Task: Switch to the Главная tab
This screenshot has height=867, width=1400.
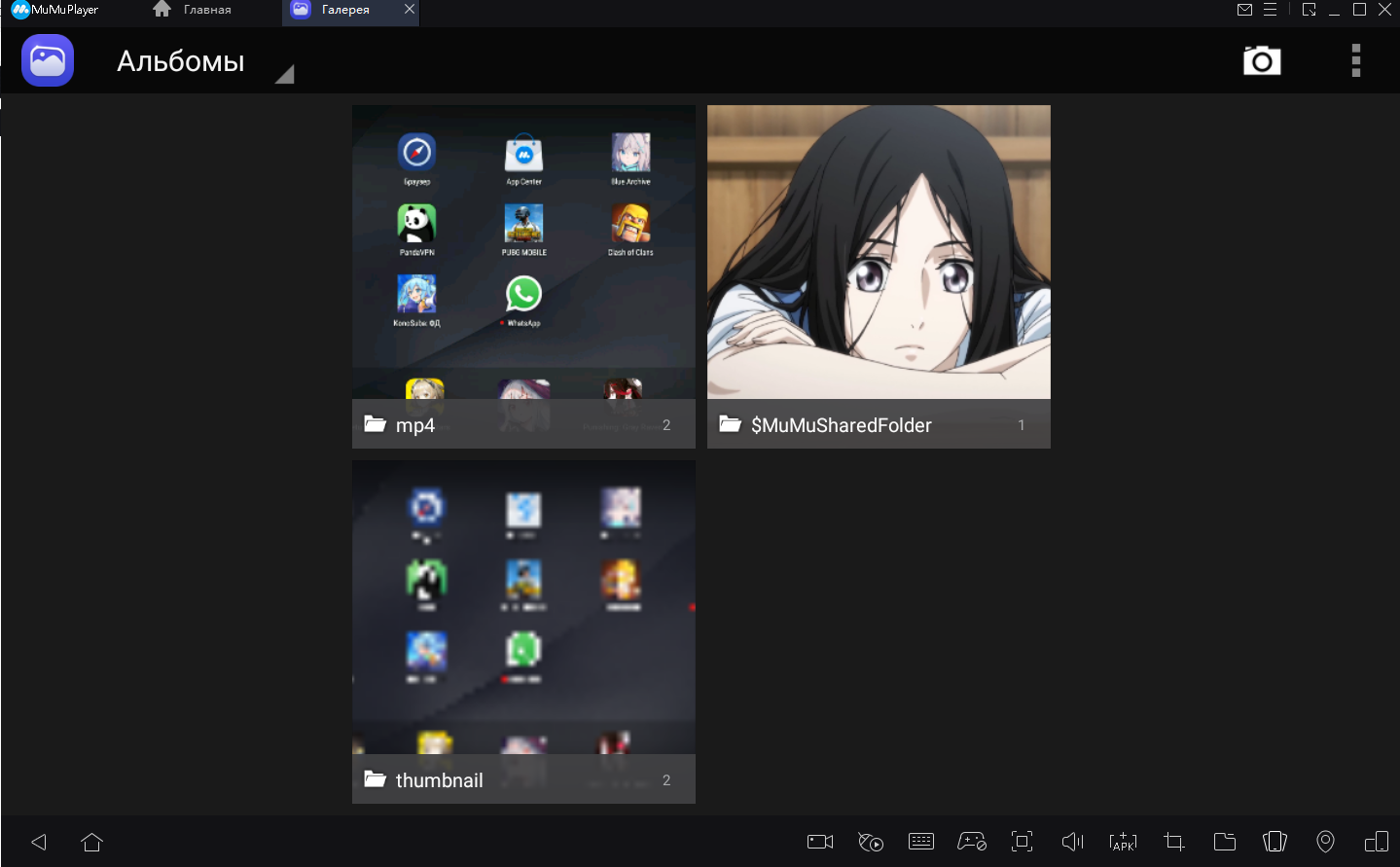Action: click(x=193, y=10)
